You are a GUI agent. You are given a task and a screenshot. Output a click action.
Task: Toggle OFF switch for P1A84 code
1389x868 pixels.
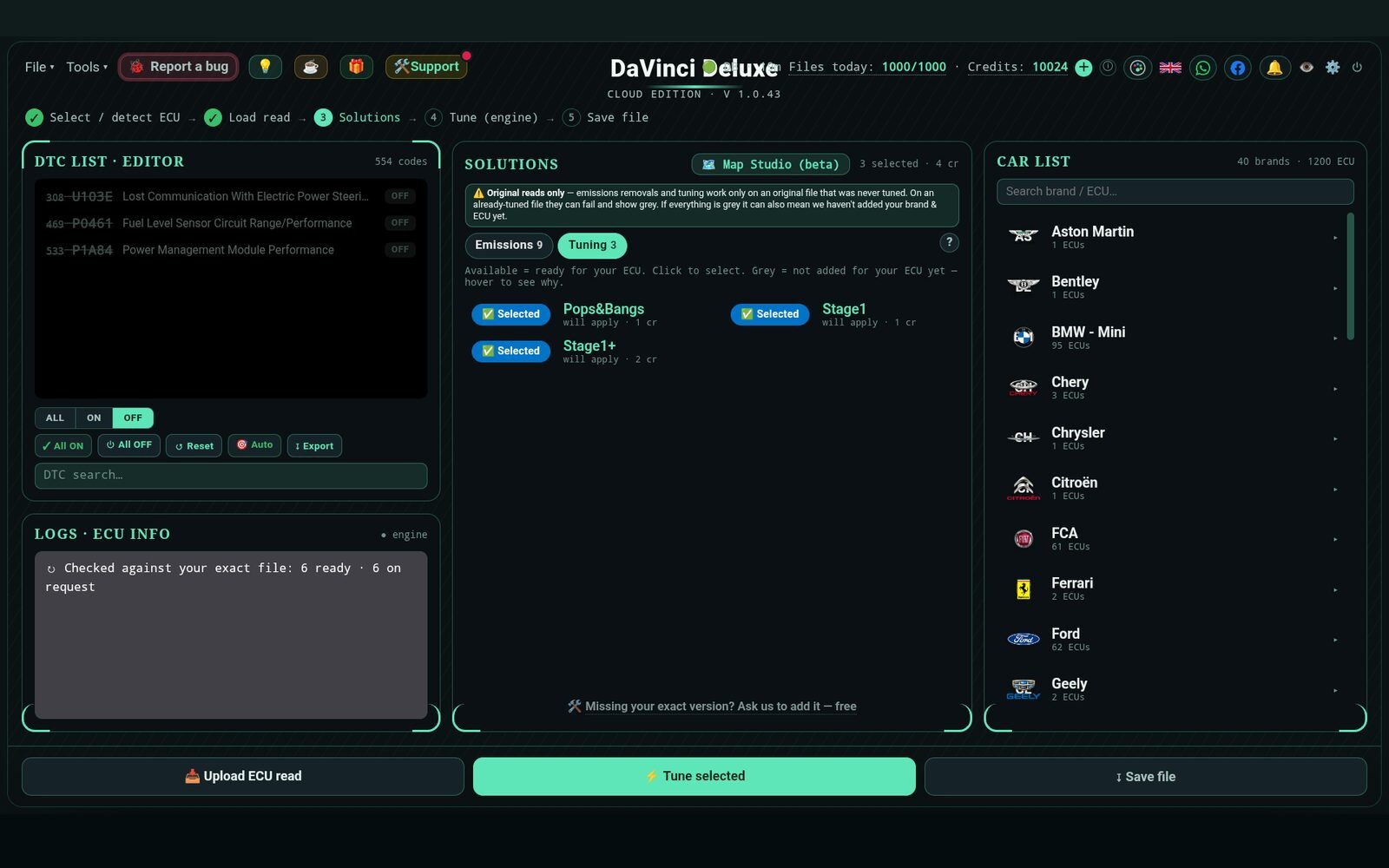[400, 250]
